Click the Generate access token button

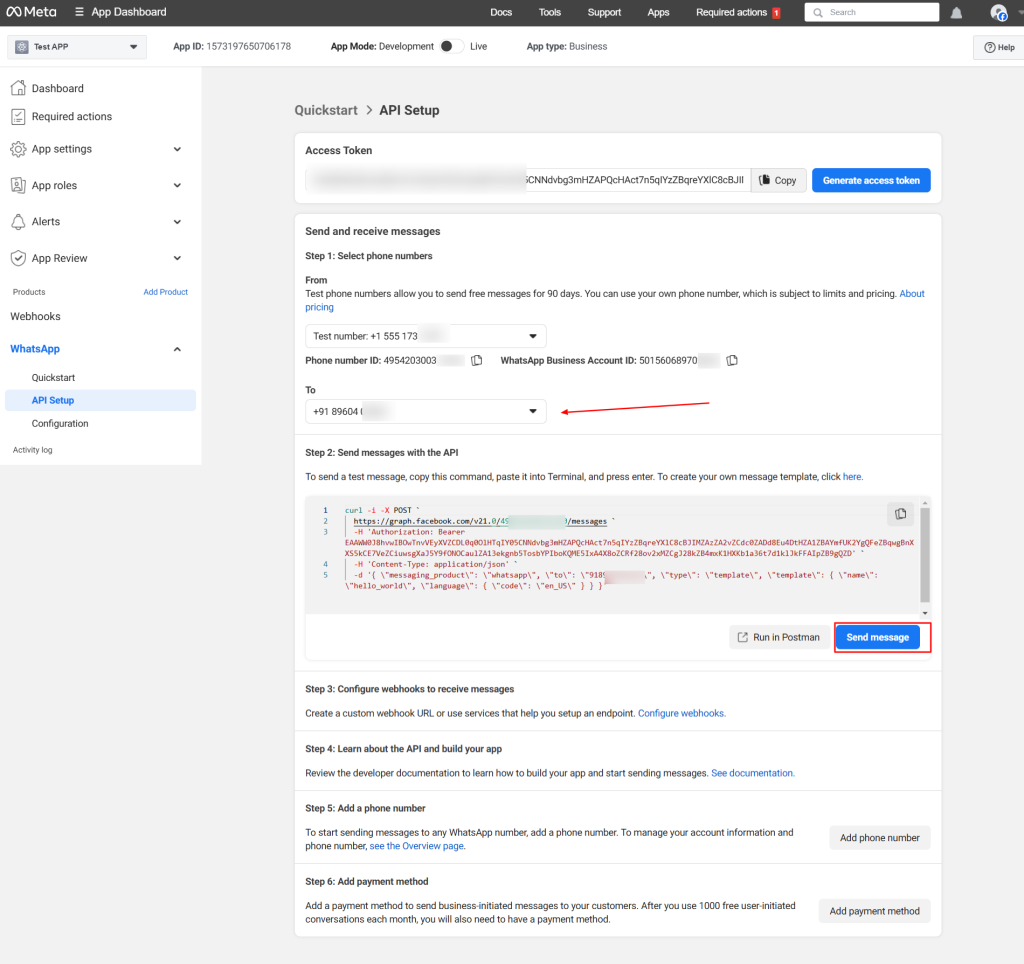(871, 180)
